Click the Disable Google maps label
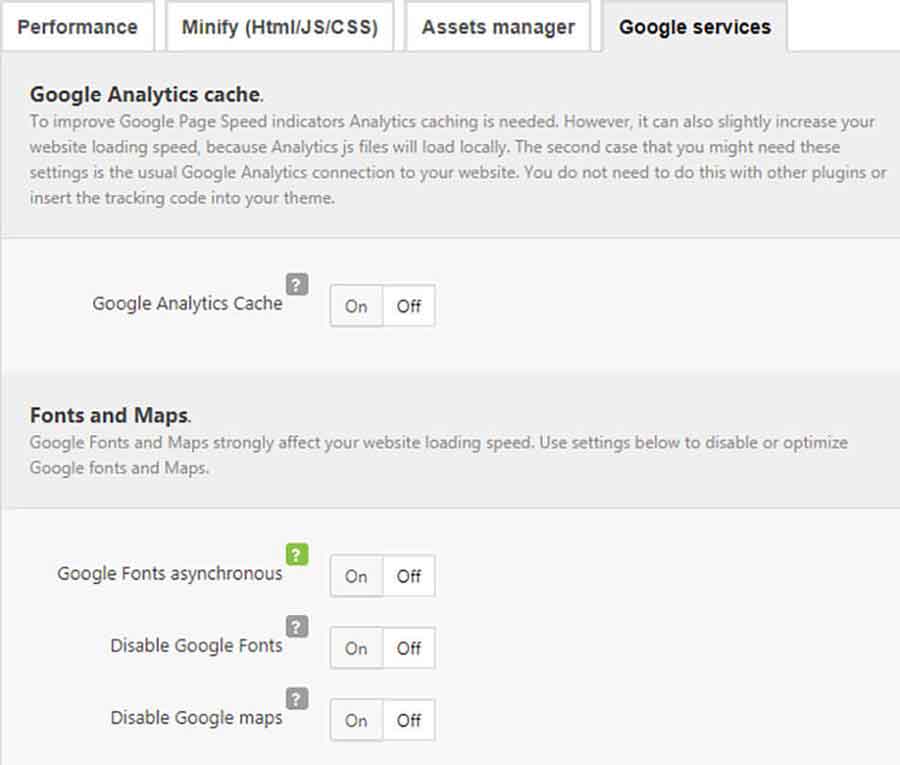 196,717
